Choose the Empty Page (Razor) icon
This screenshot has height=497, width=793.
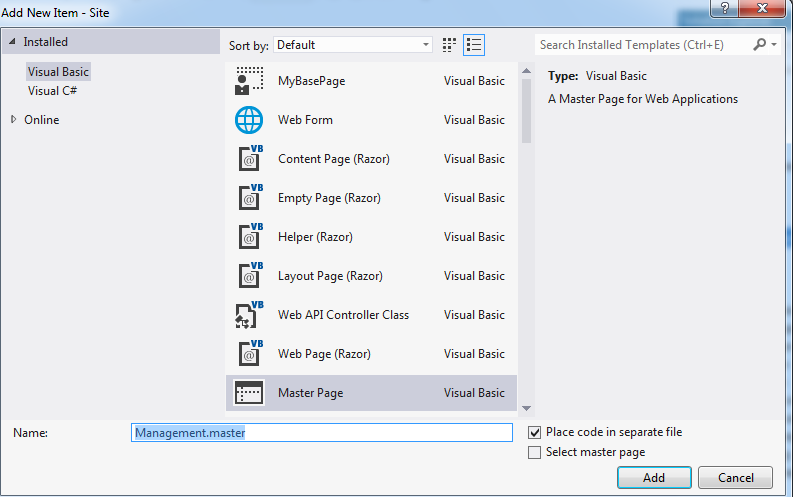249,198
